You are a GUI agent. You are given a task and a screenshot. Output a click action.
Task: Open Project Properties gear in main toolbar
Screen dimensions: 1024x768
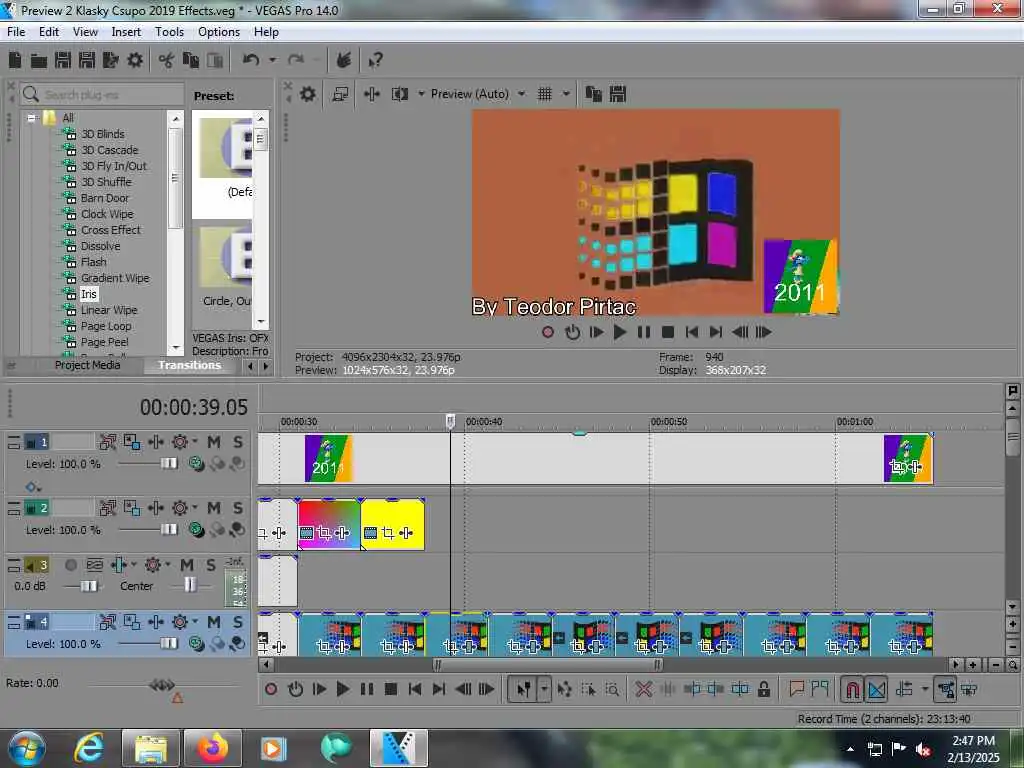tap(135, 60)
